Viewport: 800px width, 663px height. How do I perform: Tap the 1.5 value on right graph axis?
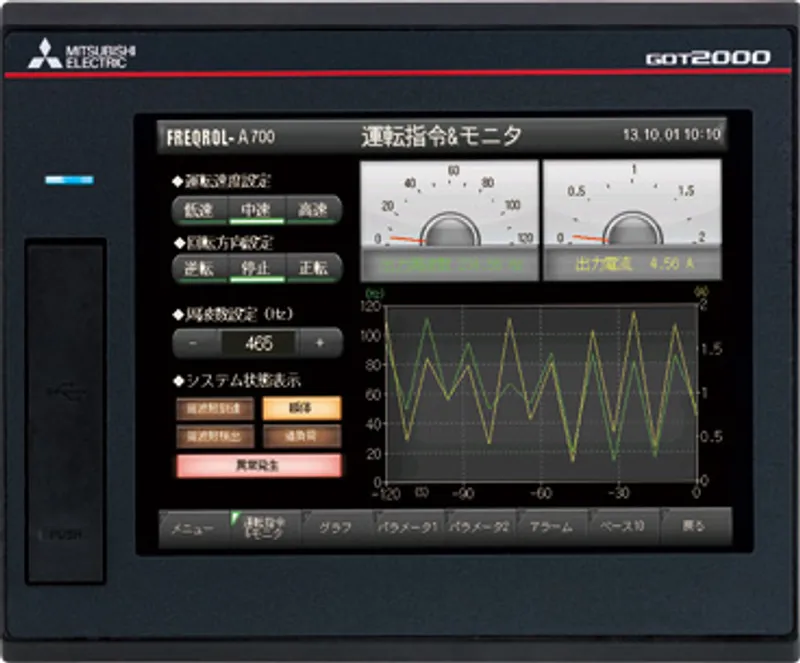pos(712,349)
